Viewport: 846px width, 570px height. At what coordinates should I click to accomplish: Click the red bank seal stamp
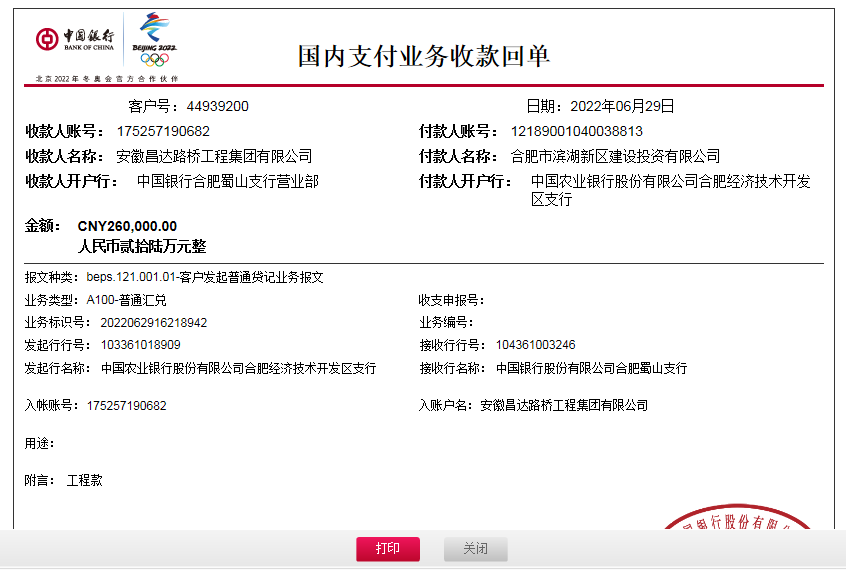click(x=736, y=520)
